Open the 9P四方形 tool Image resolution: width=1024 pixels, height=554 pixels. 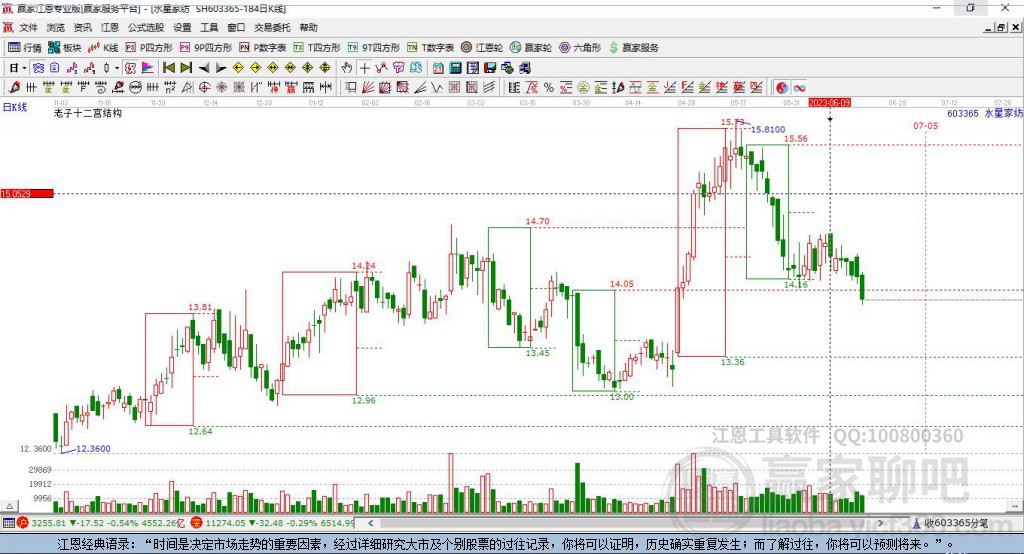206,48
